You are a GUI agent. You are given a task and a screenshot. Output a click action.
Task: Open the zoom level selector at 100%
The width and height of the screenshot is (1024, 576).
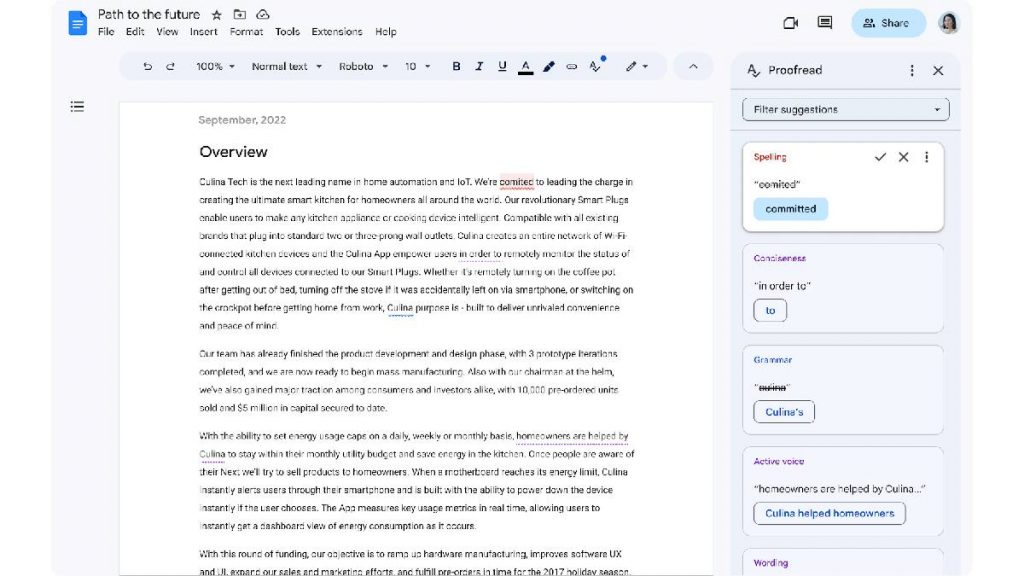(213, 66)
